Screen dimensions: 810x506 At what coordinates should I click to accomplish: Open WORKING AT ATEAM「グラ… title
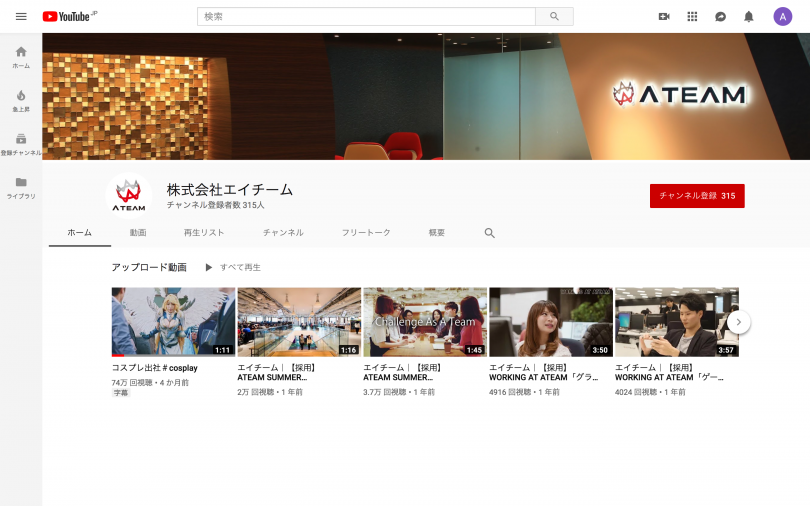coord(543,372)
